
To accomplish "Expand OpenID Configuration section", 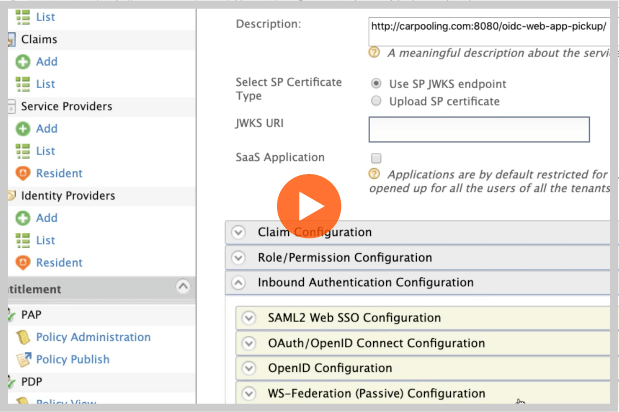I will click(249, 368).
